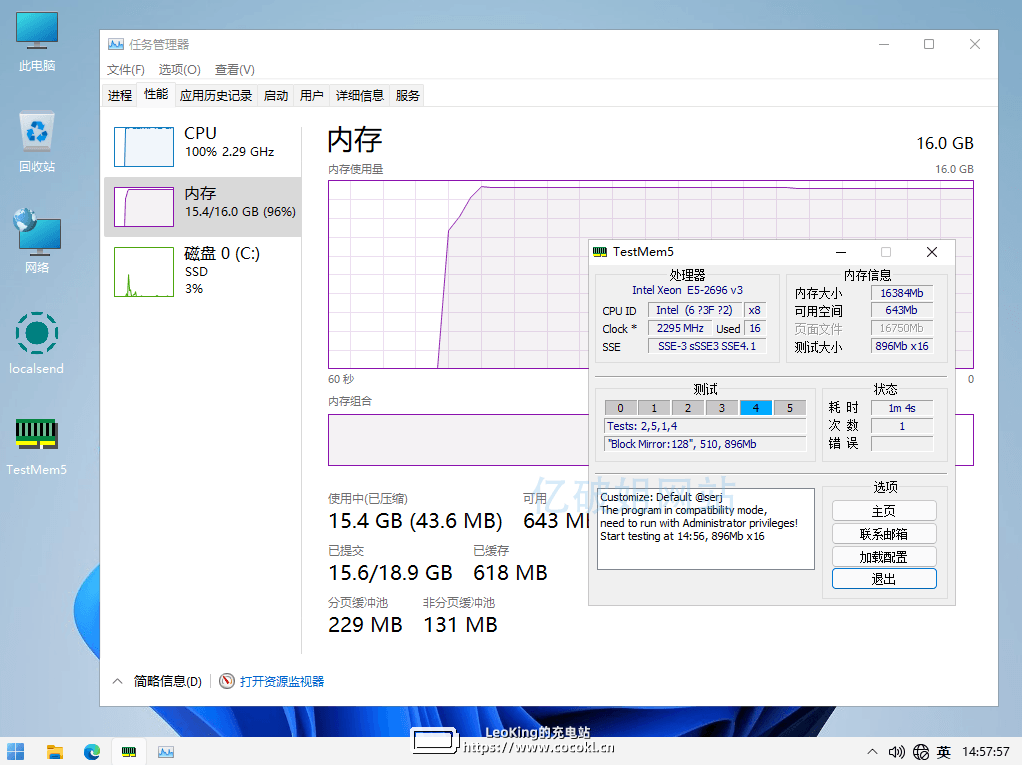Click the taskbar clock 14:57:57

tap(986, 752)
